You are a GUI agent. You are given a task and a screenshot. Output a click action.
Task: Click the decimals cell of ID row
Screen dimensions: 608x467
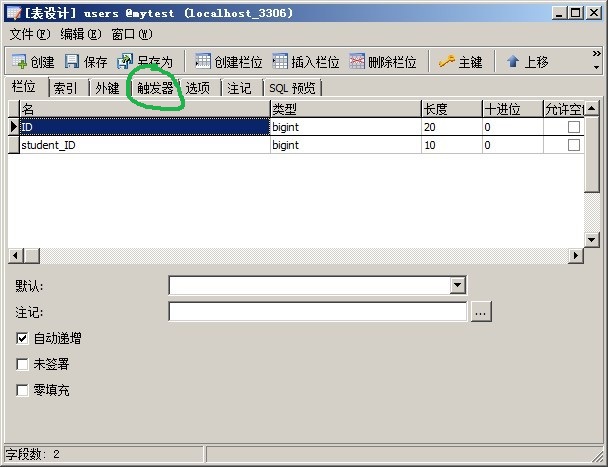[513, 127]
